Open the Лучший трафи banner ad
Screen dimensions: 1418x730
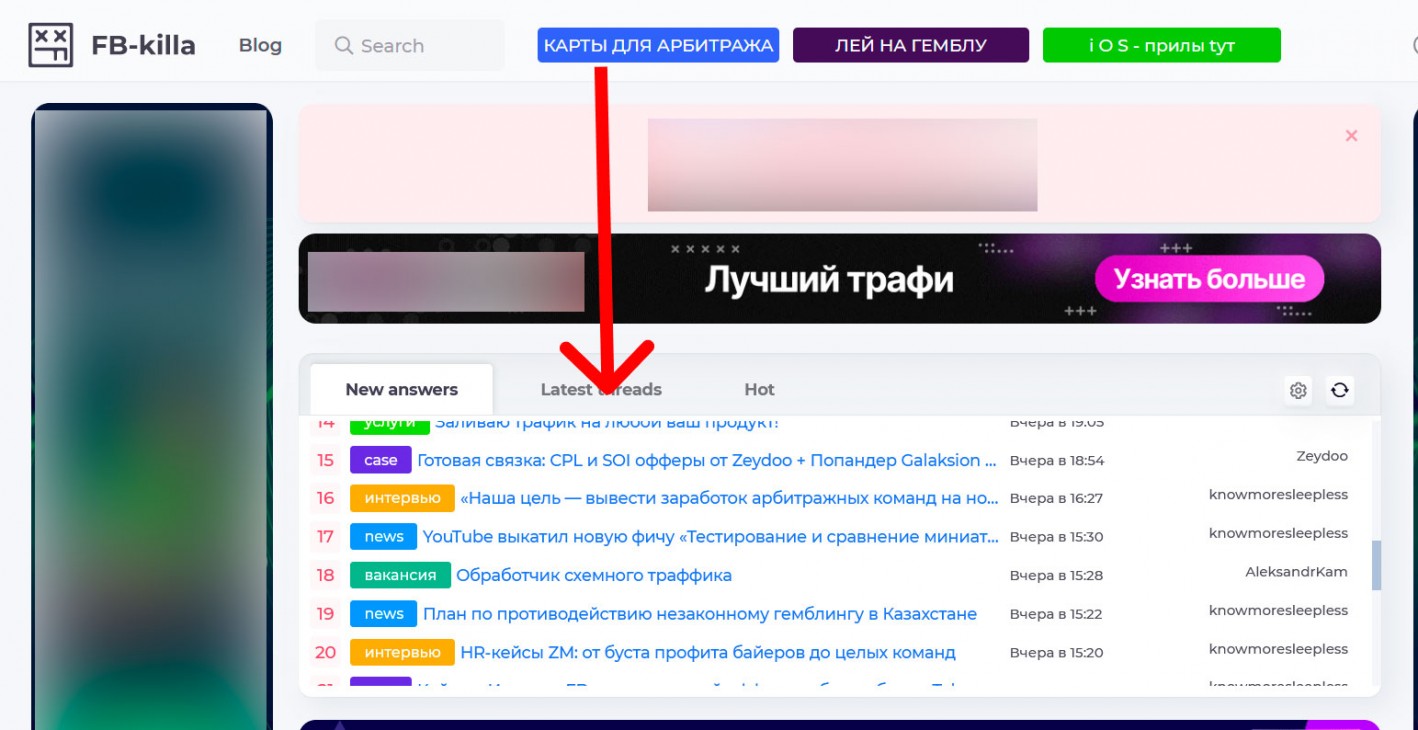[x=840, y=279]
